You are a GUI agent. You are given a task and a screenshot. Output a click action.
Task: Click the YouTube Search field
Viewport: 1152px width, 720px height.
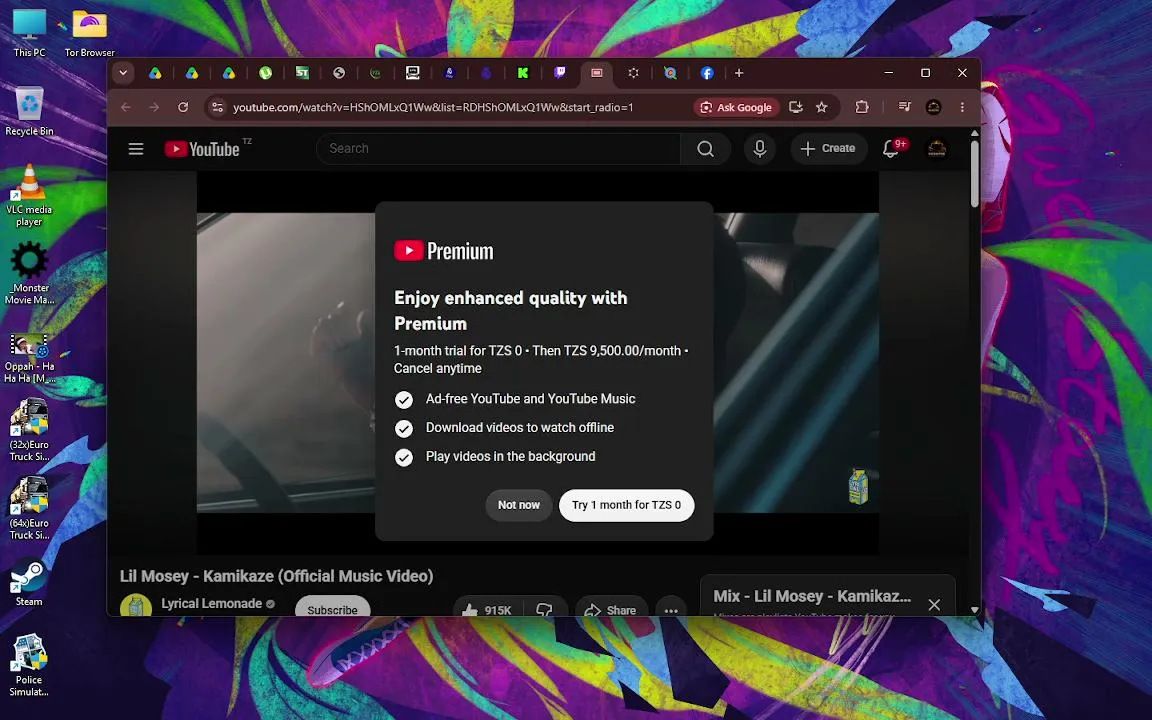tap(498, 148)
